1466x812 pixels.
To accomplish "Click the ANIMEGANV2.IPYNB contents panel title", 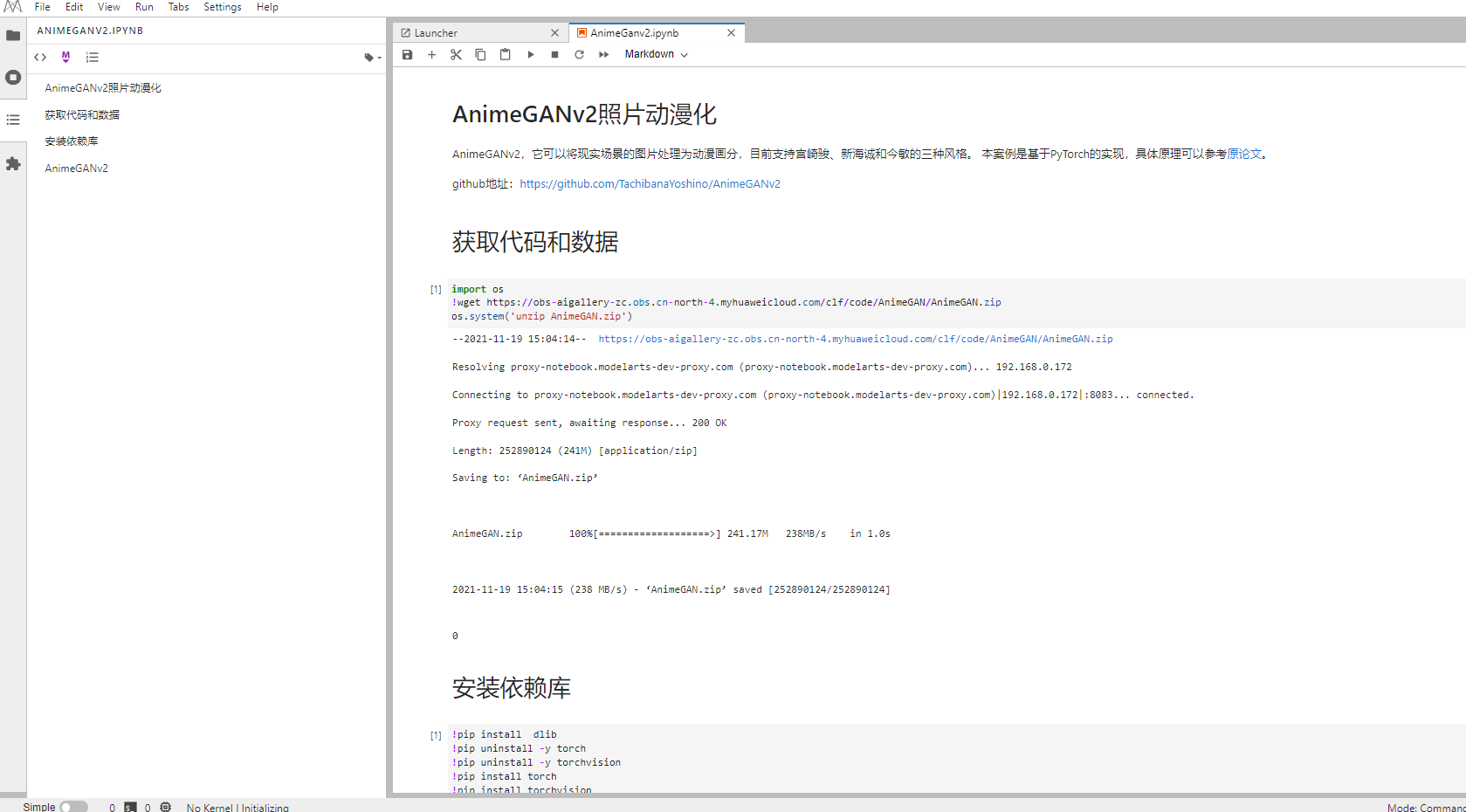I will [90, 31].
